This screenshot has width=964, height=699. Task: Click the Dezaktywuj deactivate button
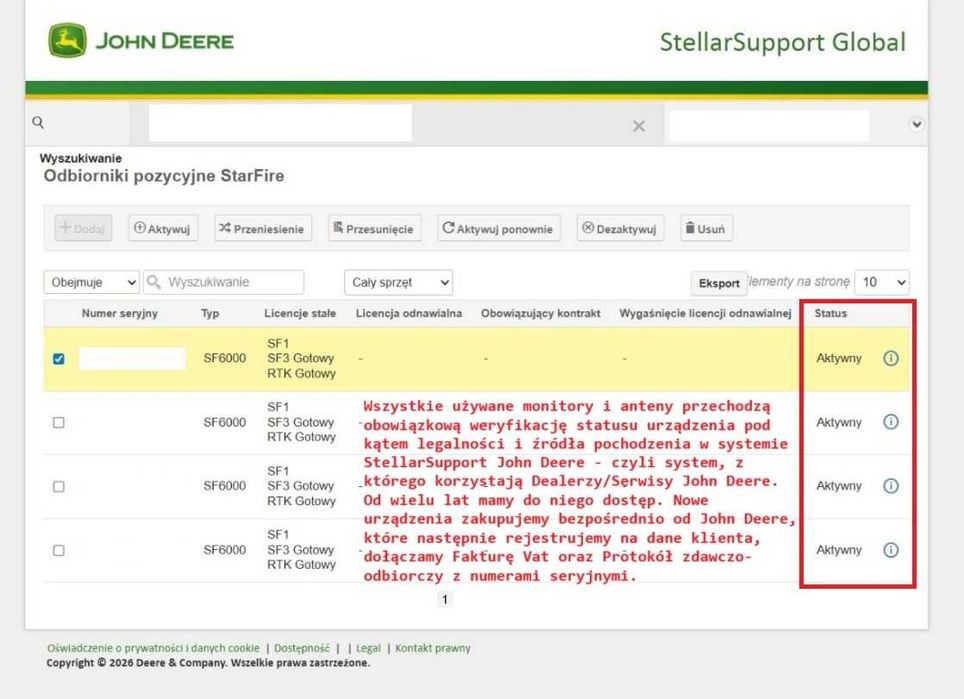(x=620, y=228)
